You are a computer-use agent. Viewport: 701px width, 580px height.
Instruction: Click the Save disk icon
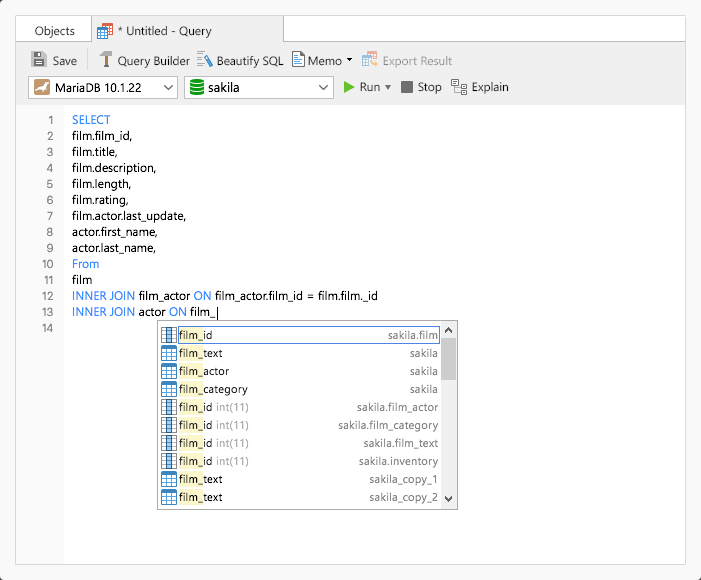[39, 60]
